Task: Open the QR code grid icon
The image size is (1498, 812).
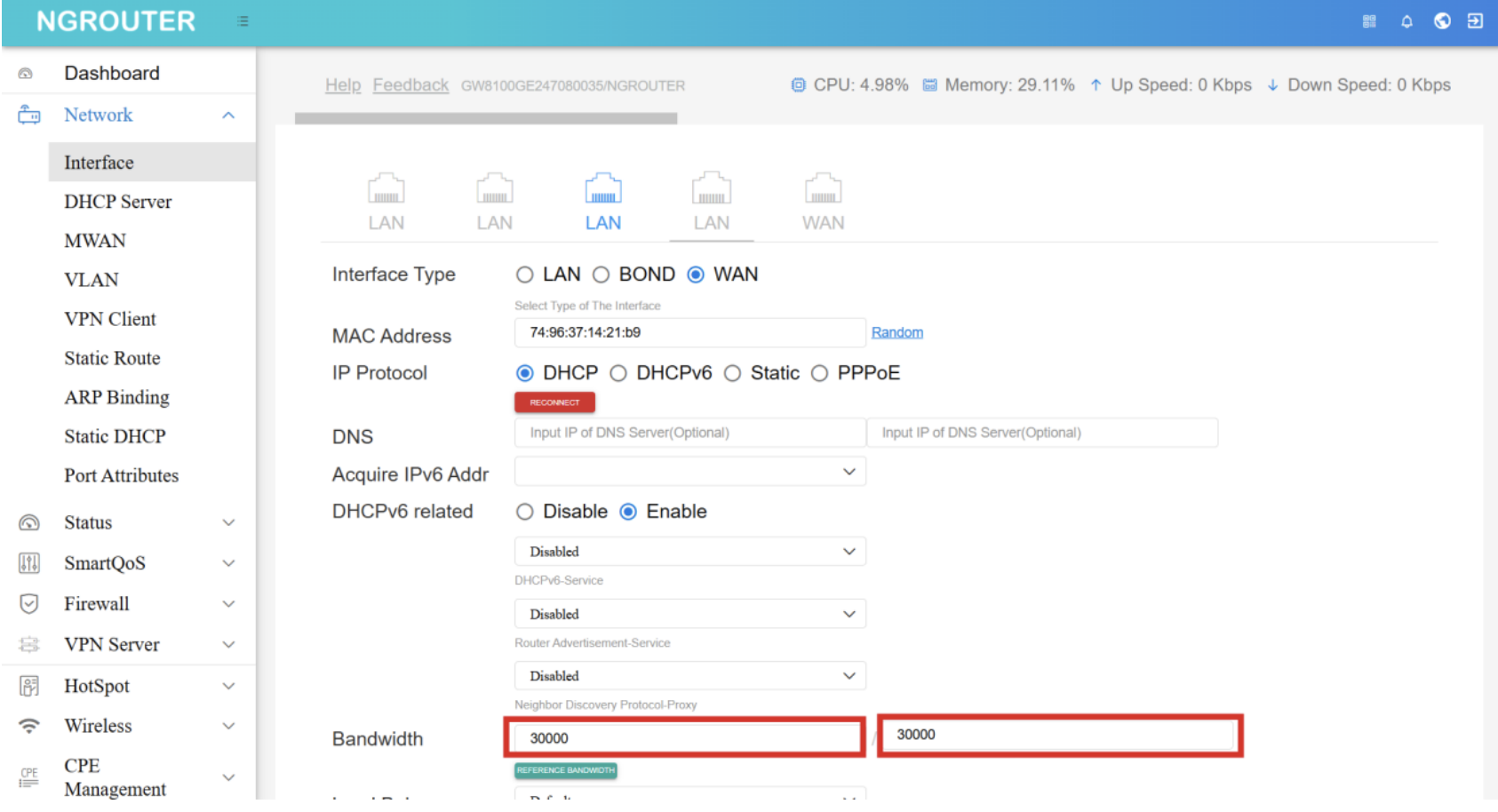Action: tap(1369, 21)
